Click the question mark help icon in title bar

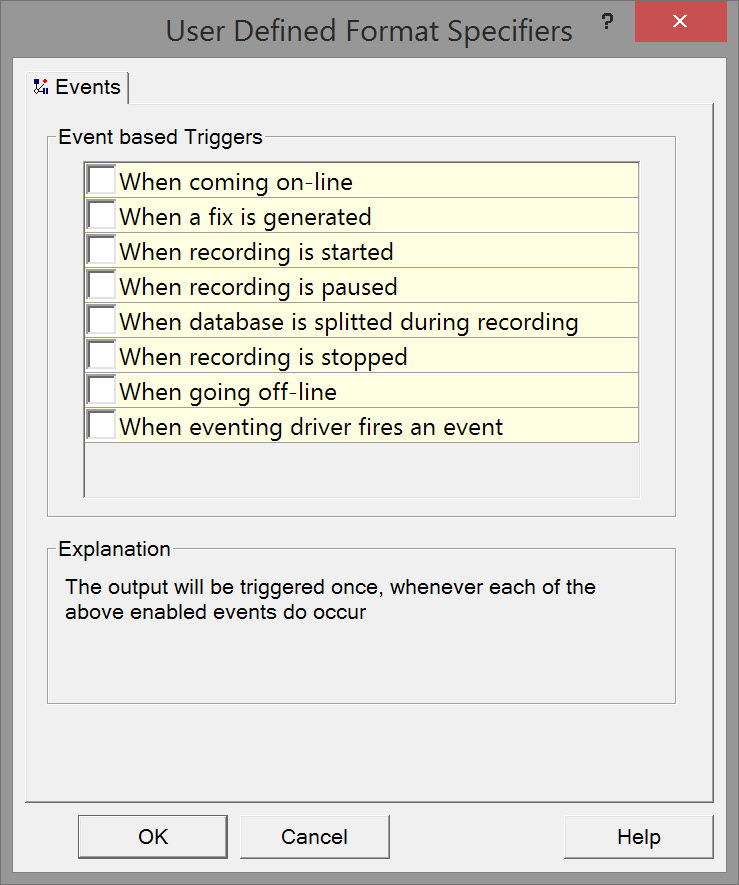tap(607, 22)
